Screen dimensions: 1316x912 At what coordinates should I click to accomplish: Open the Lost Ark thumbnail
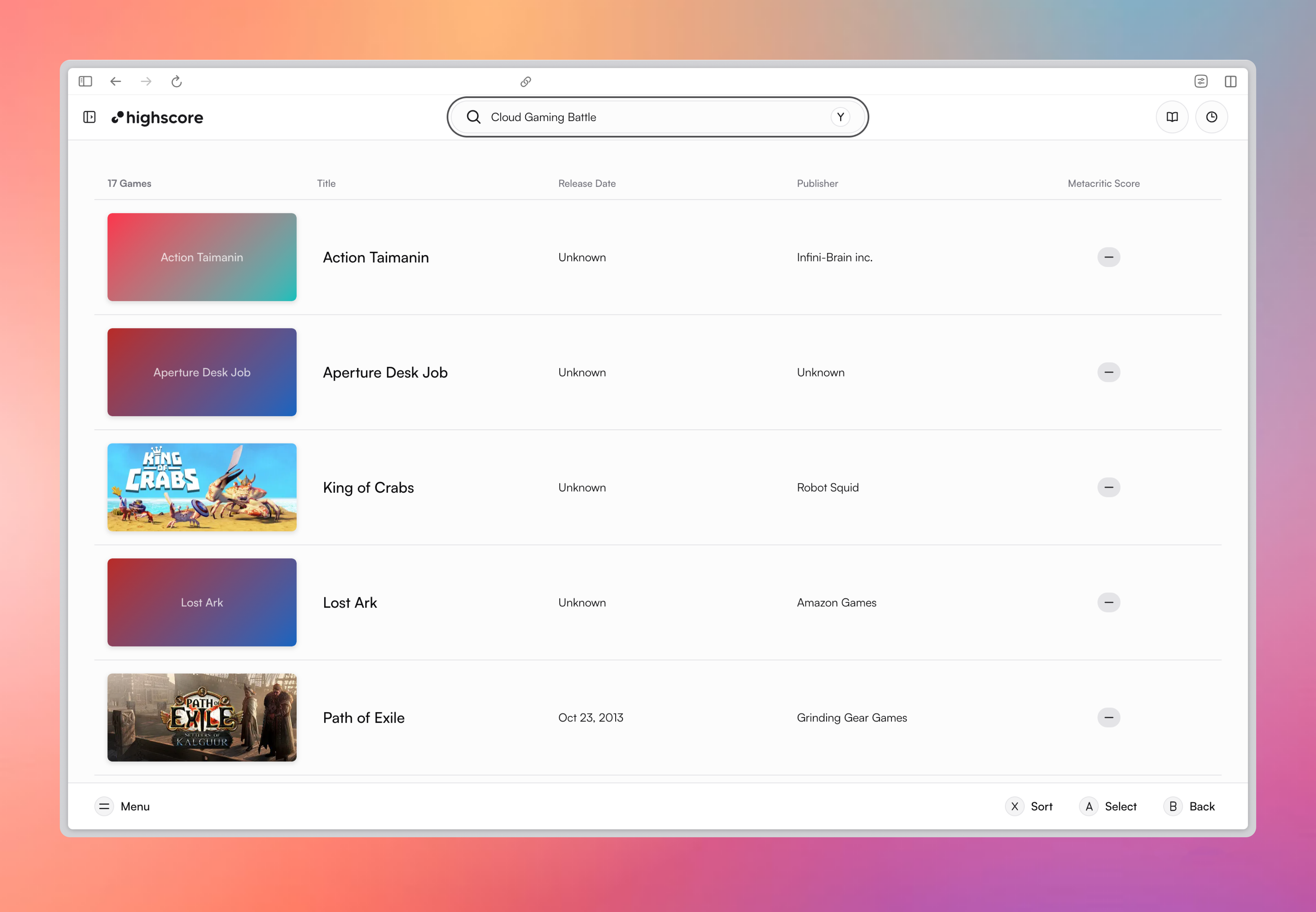point(202,602)
